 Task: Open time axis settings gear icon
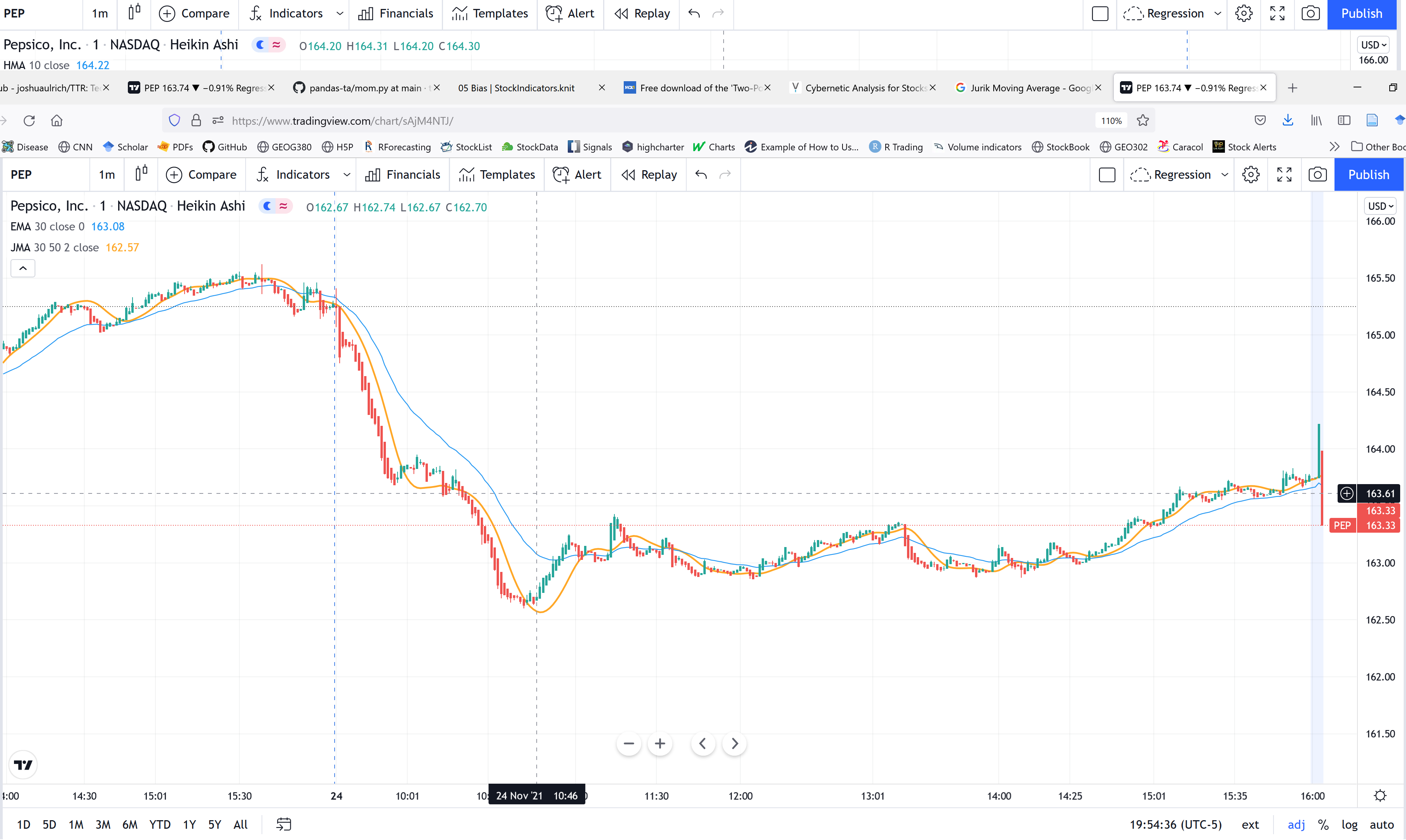pos(1380,795)
